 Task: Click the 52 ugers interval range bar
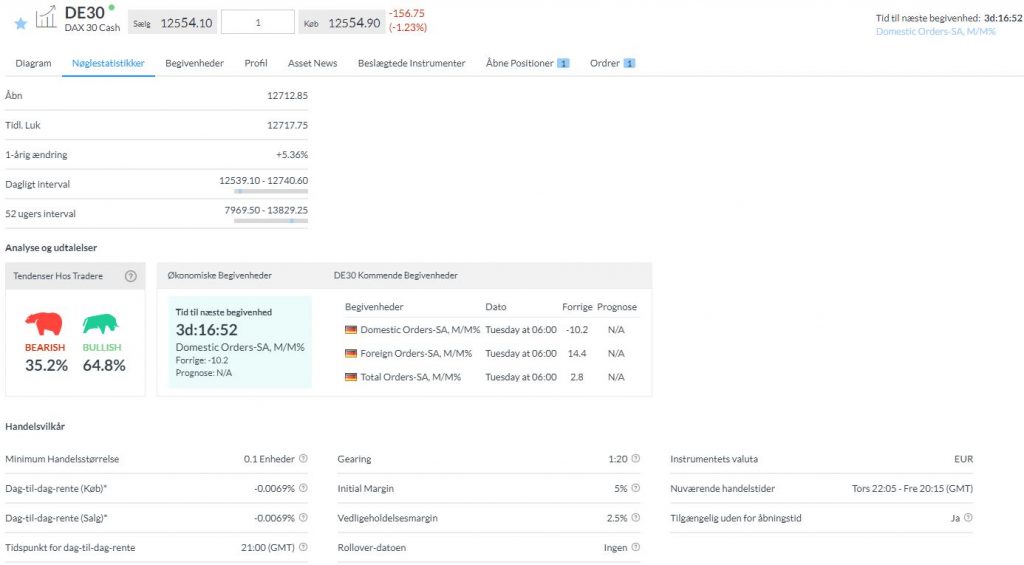pos(271,221)
